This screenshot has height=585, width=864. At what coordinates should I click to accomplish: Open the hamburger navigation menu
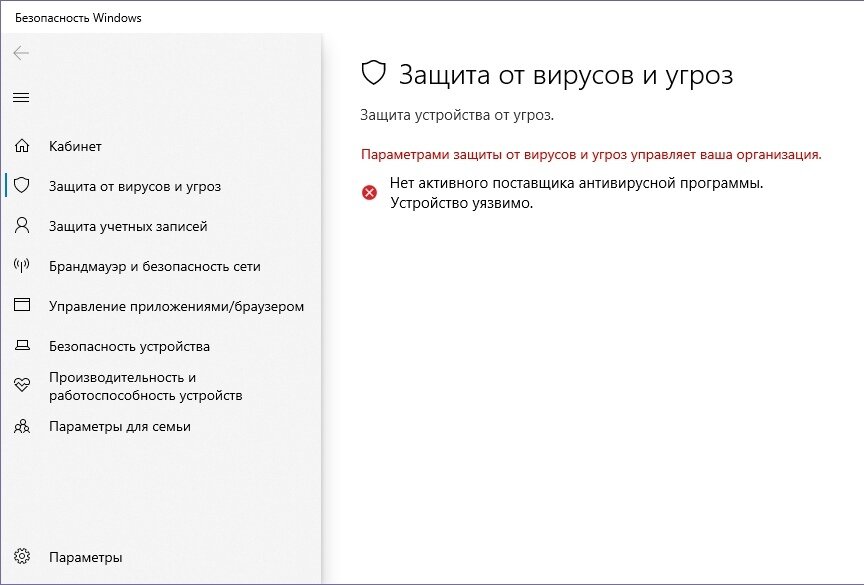tap(21, 97)
